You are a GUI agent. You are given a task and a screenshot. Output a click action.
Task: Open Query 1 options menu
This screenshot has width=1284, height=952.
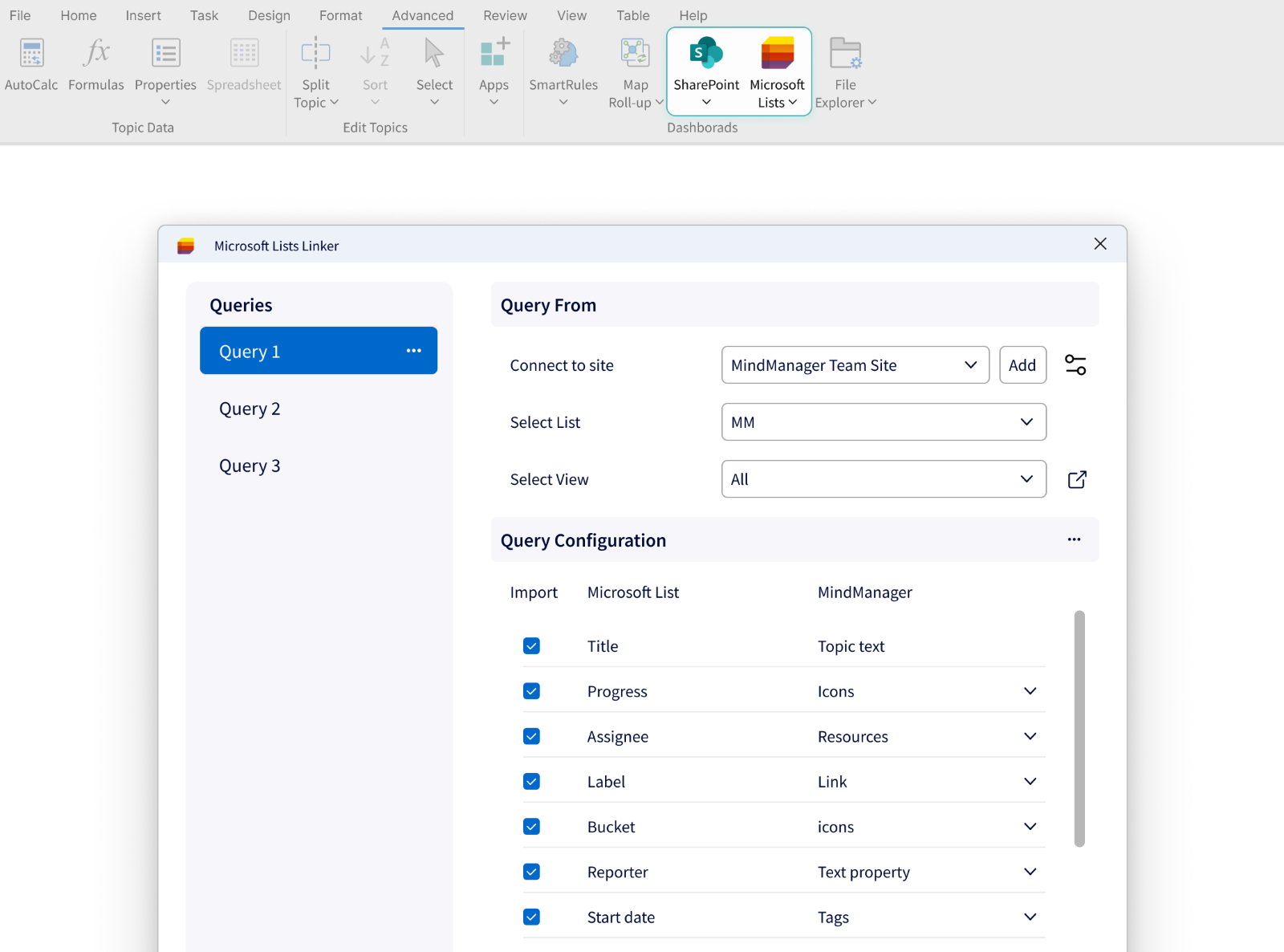[x=414, y=351]
